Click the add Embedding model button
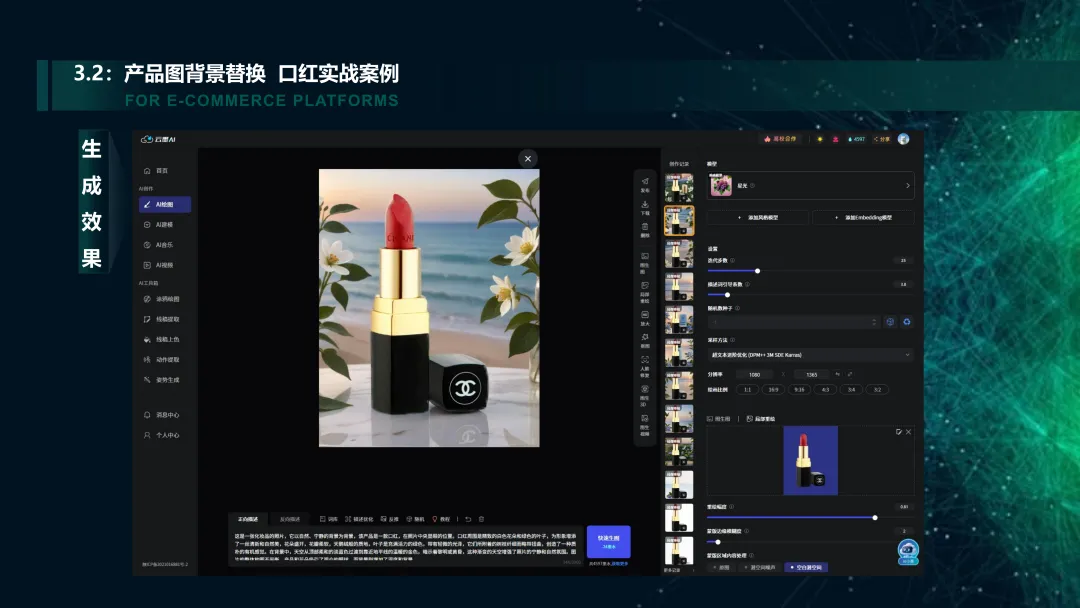Viewport: 1080px width, 608px height. pyautogui.click(x=863, y=218)
